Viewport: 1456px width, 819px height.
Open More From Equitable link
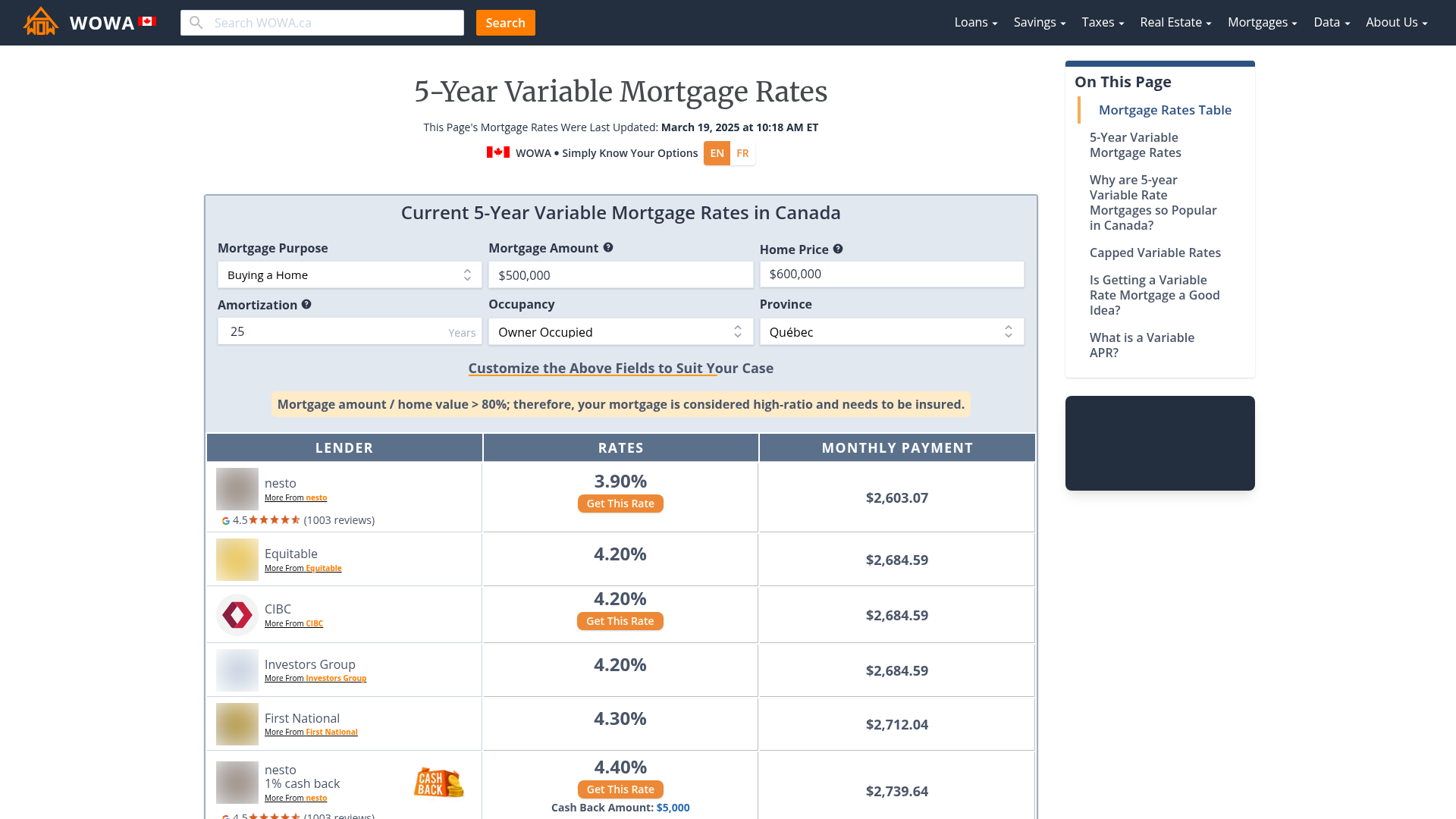point(303,569)
